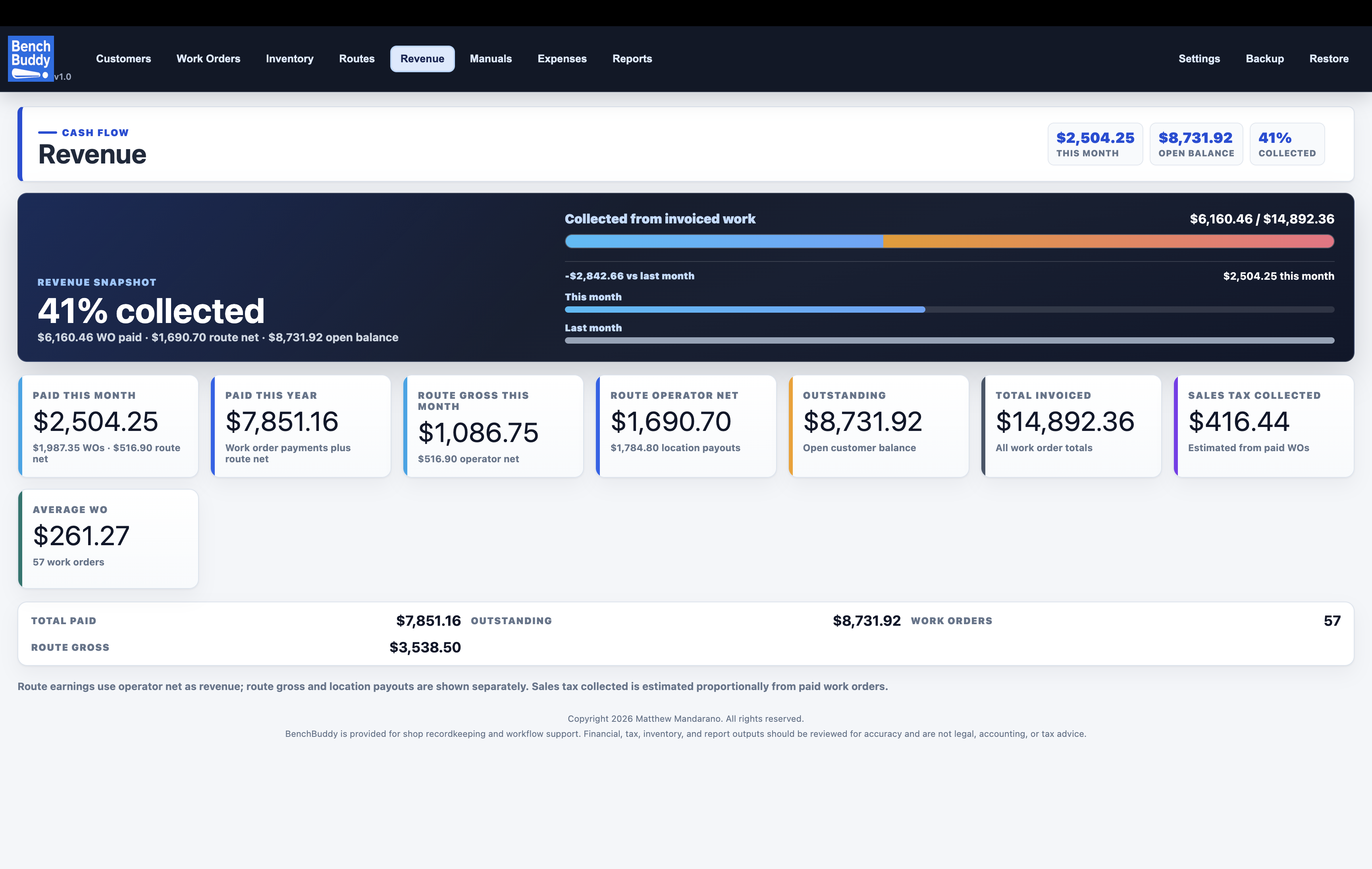
Task: Select the Sales Tax Collected card
Action: click(x=1264, y=426)
